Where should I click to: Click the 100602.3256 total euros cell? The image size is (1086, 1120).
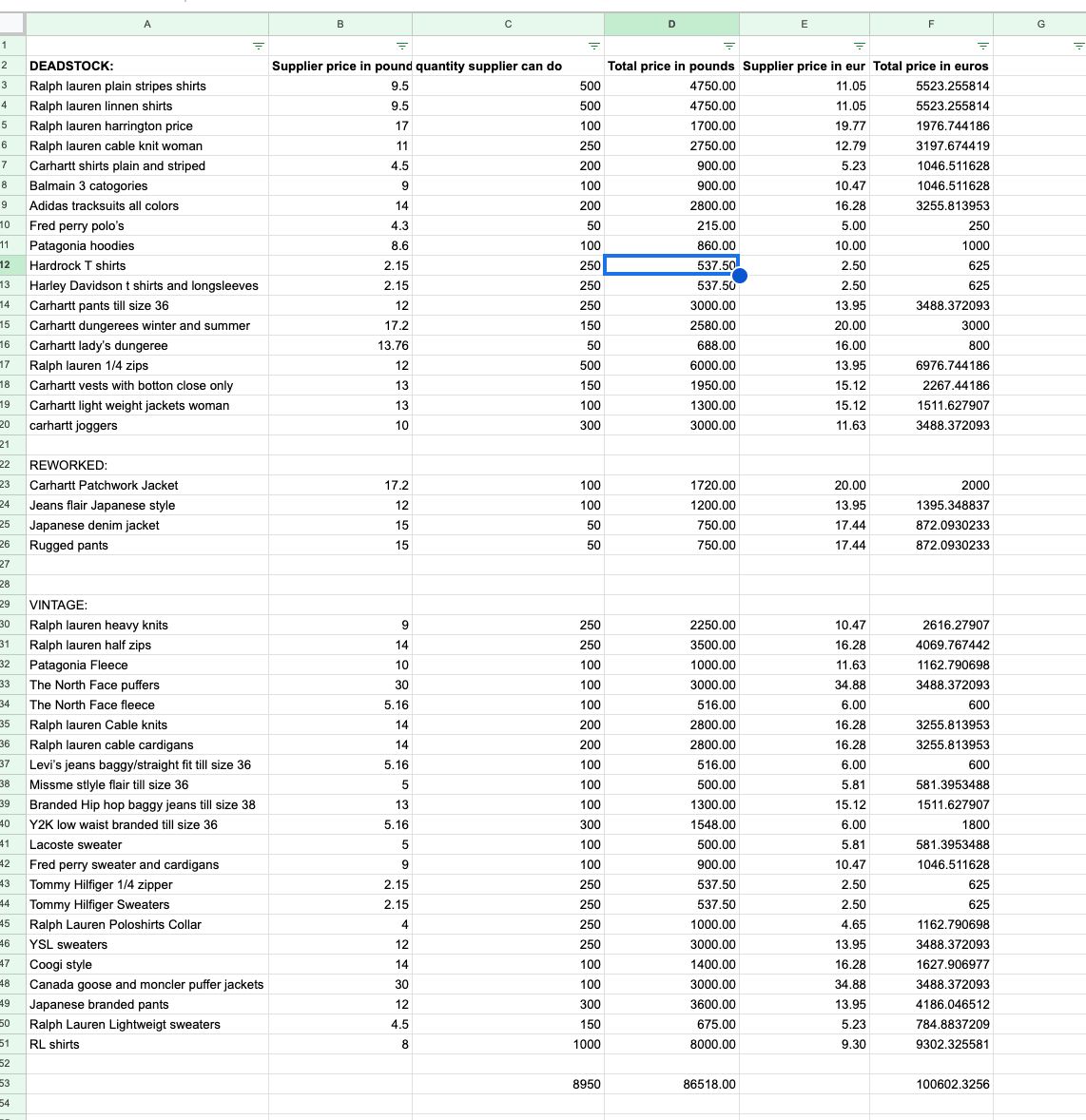coord(931,1084)
